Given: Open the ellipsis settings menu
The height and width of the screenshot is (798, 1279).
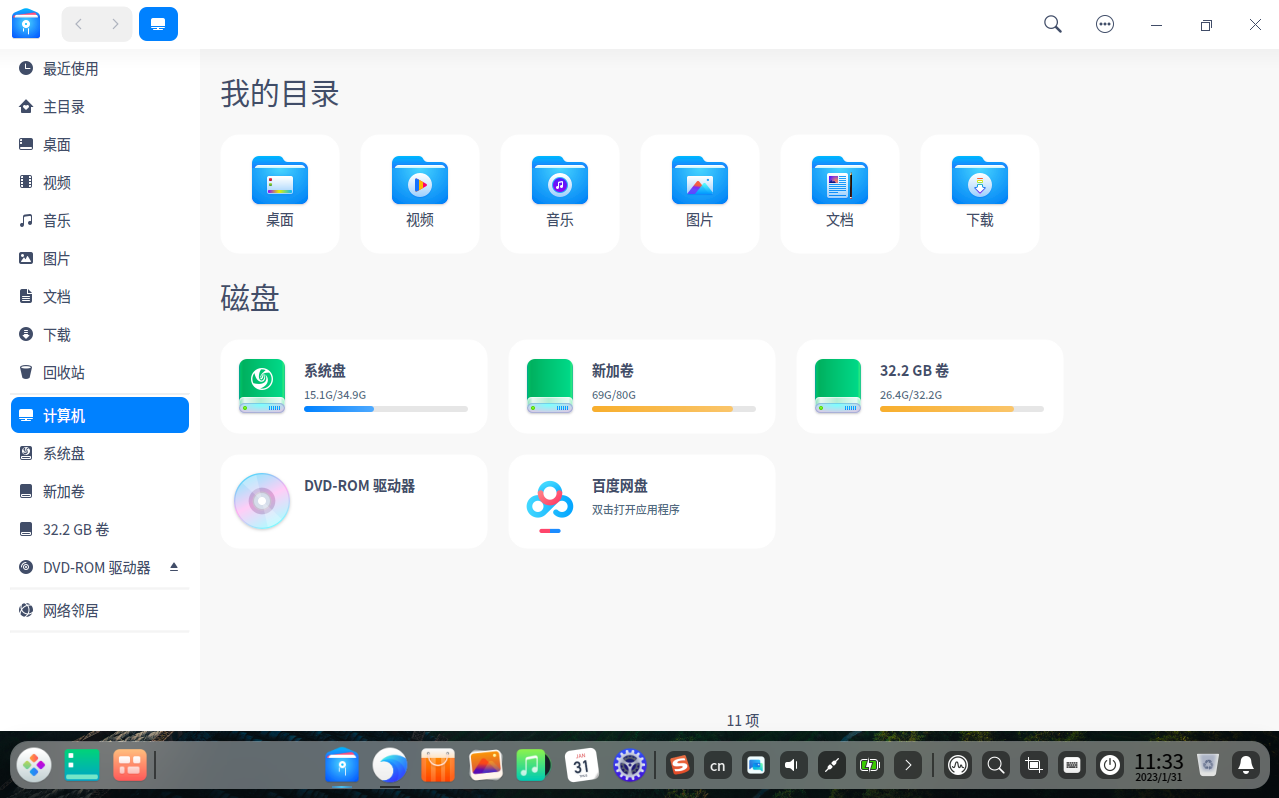Looking at the screenshot, I should click(x=1104, y=23).
